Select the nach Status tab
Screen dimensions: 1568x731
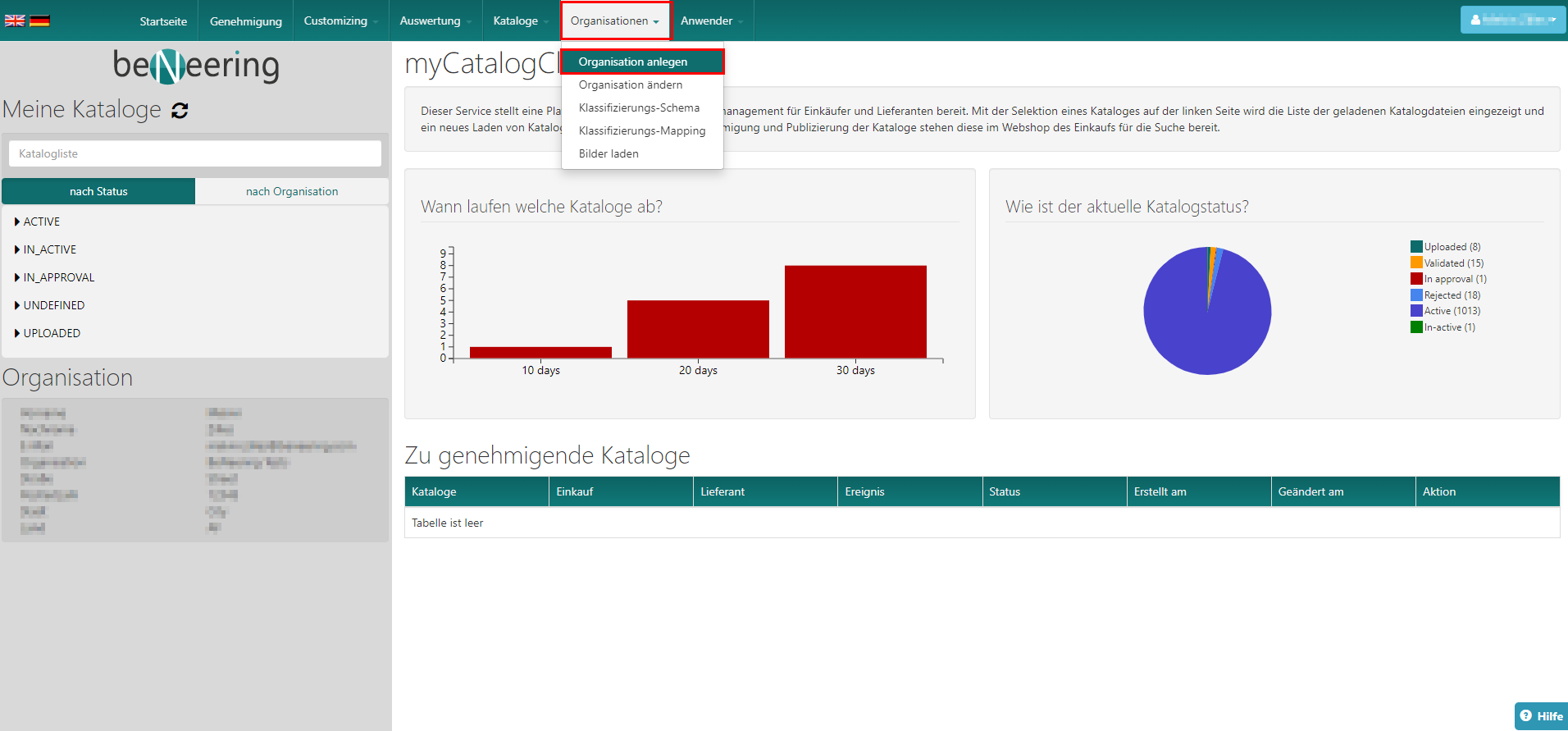pos(98,191)
